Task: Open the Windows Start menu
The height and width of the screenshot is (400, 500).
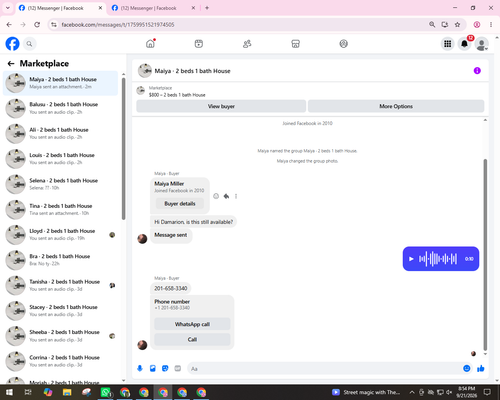Action: (x=9, y=392)
